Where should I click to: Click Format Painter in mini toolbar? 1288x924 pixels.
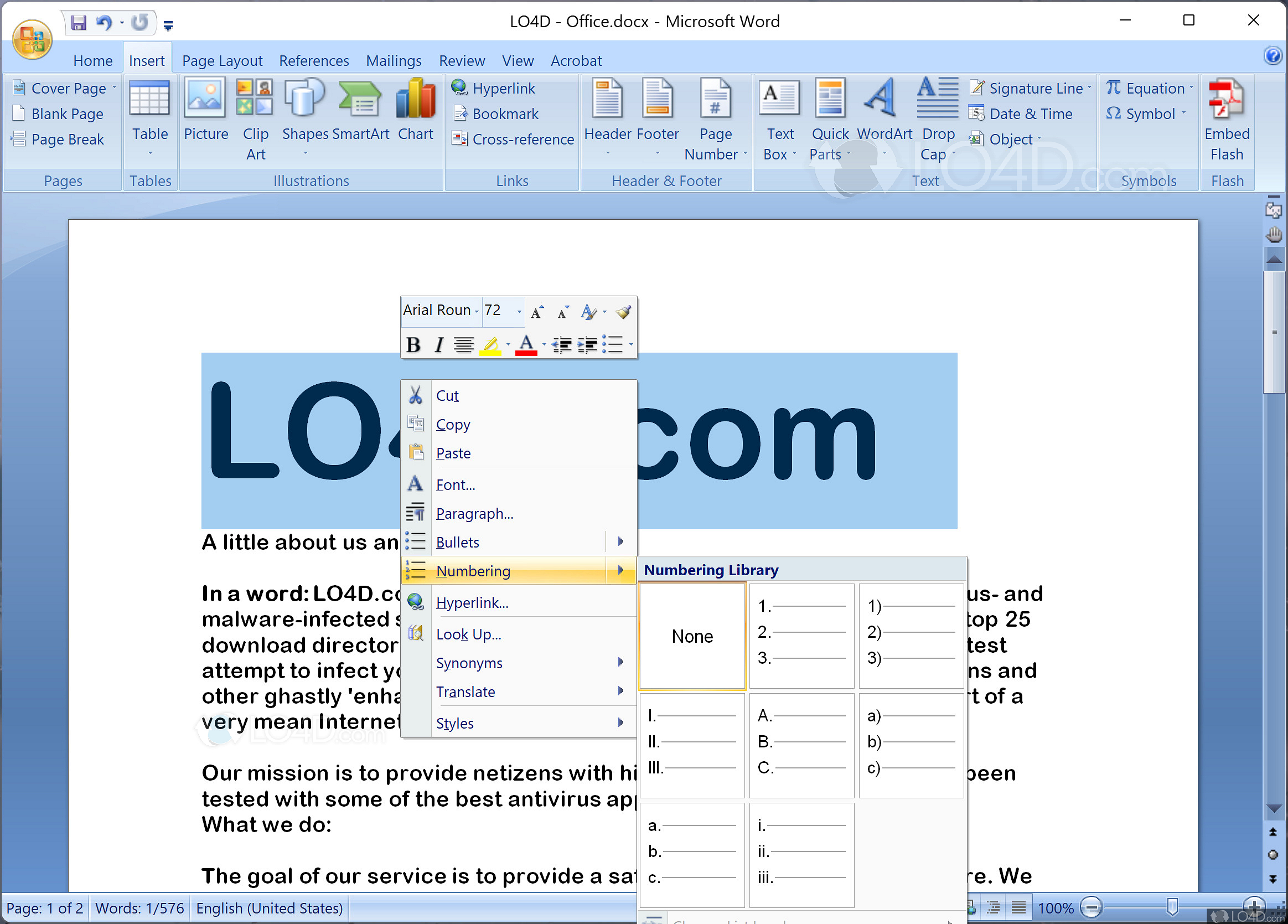pyautogui.click(x=623, y=311)
